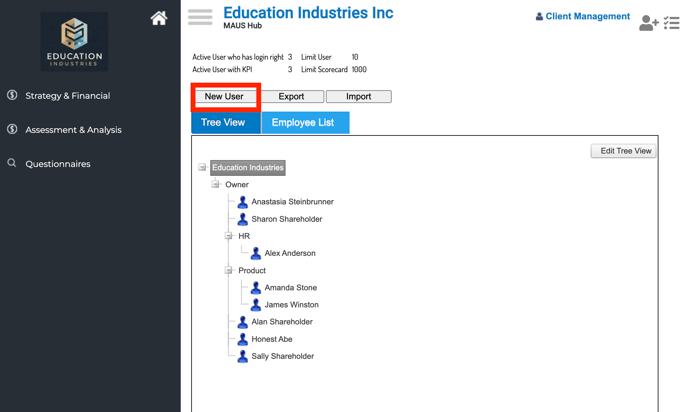Collapse the HR tree branch
Screen dimensions: 688x412
(228, 236)
